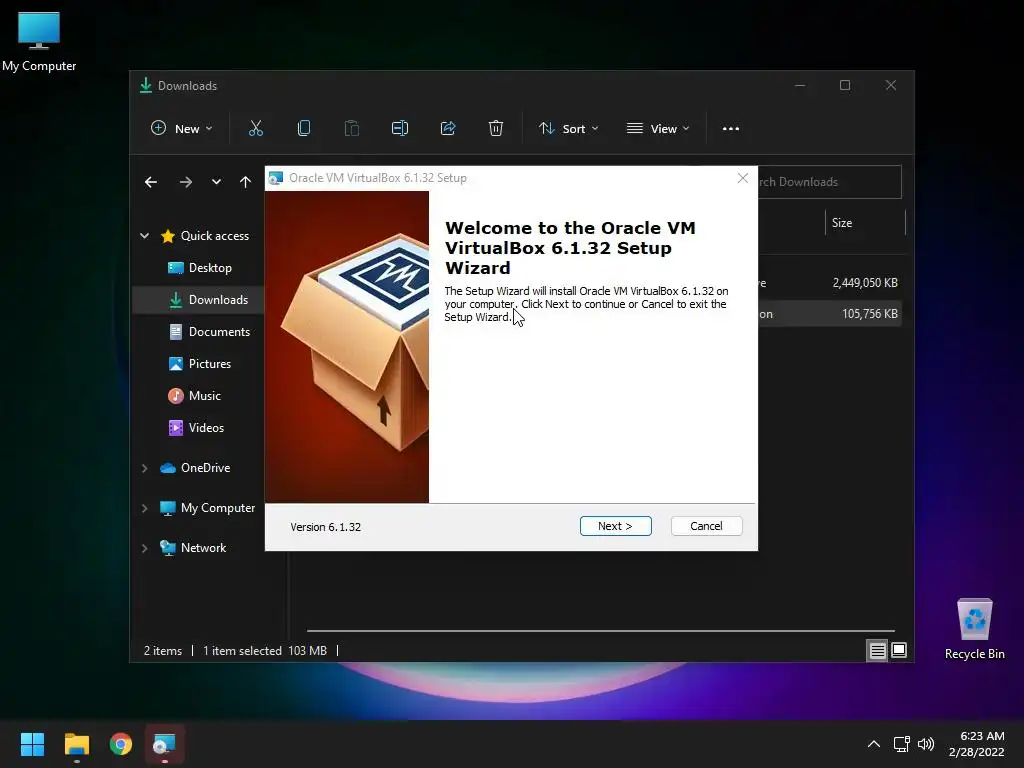Close the VirtualBox Setup dialog
This screenshot has width=1024, height=768.
743,178
